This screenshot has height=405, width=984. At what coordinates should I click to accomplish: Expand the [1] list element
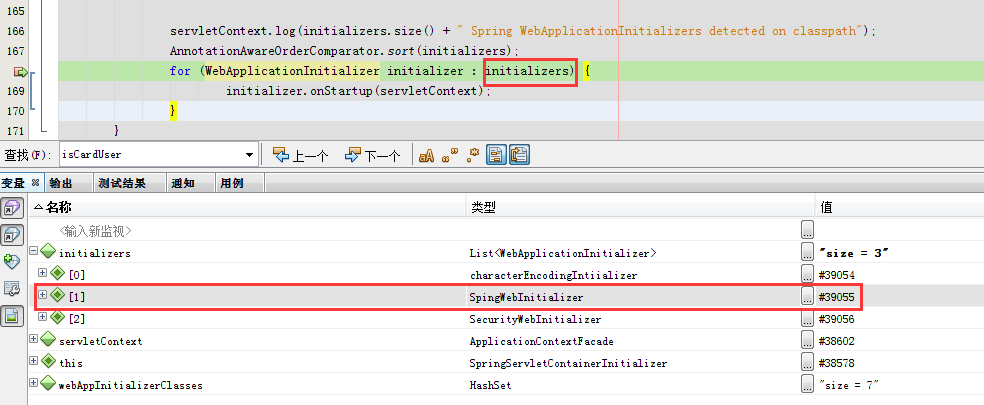click(42, 294)
